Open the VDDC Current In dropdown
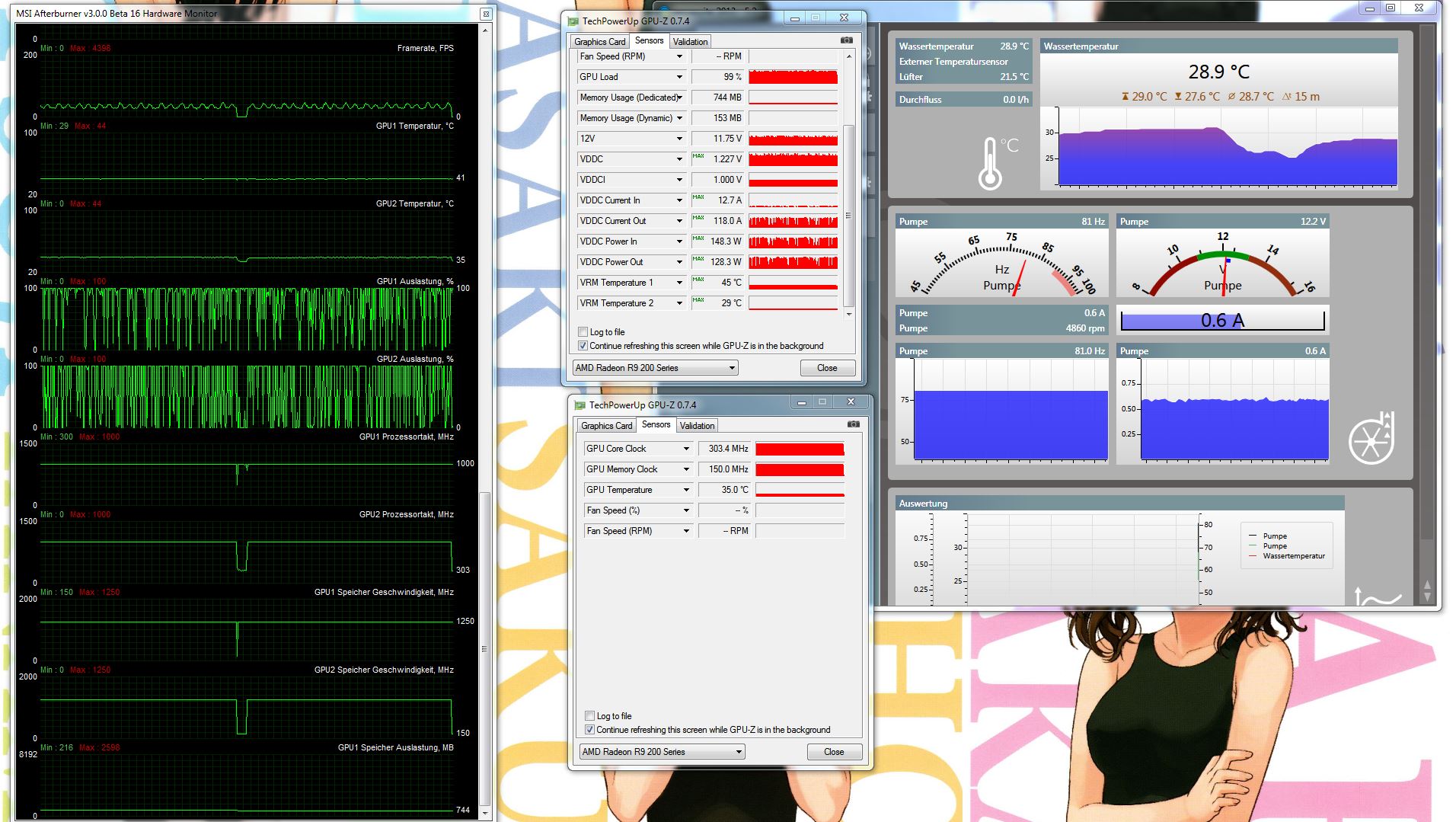This screenshot has width=1456, height=822. (679, 200)
